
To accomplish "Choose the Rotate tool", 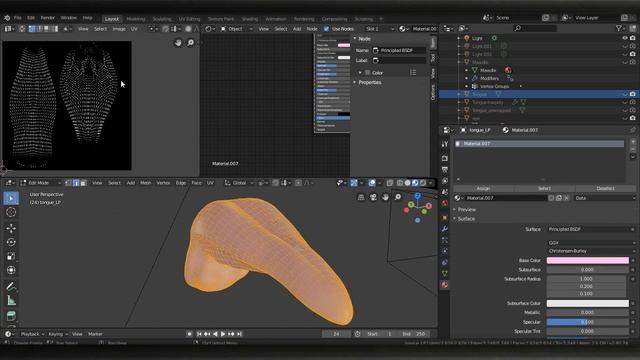I will tap(11, 242).
